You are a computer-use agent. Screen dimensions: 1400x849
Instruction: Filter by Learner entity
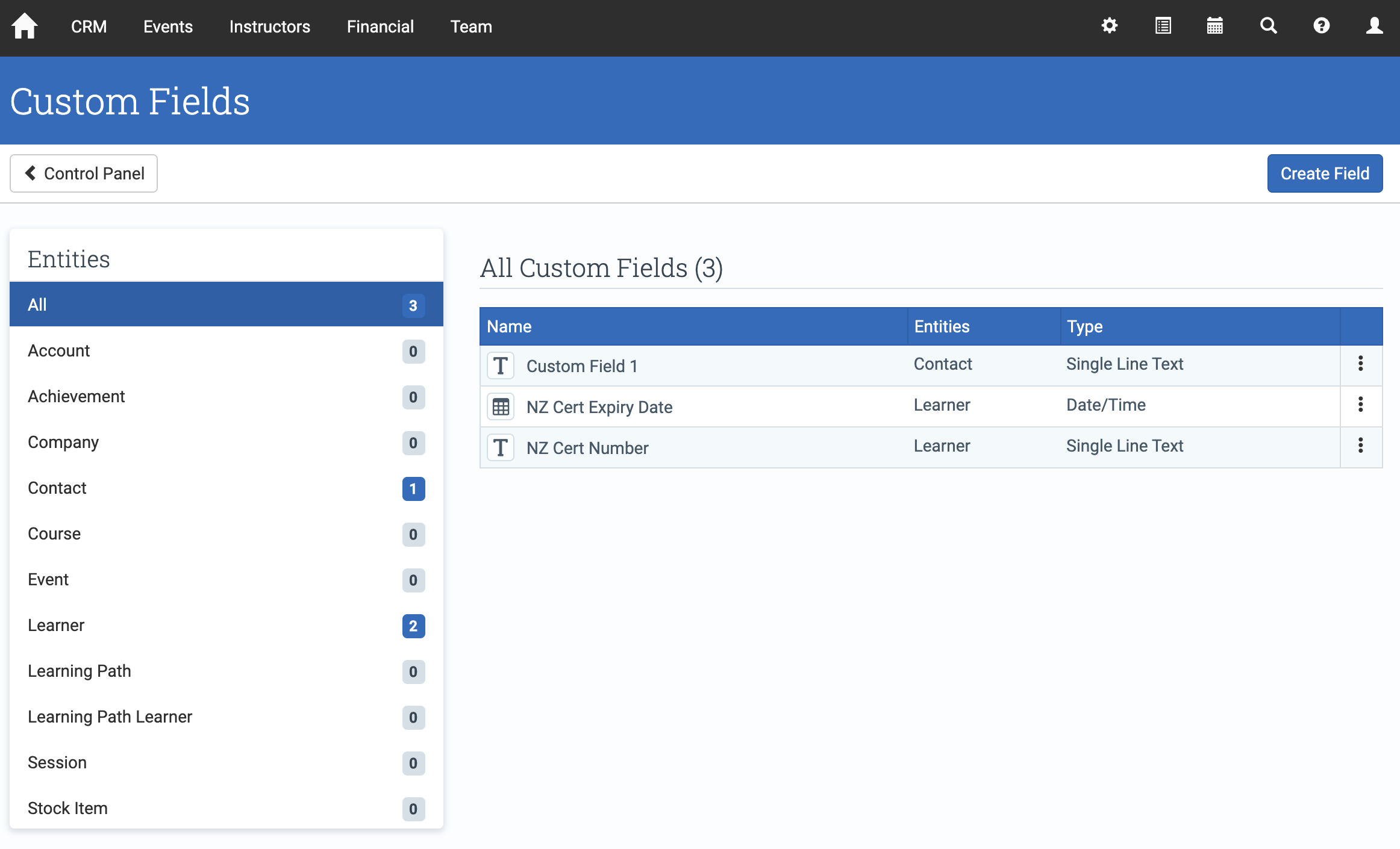(x=227, y=625)
